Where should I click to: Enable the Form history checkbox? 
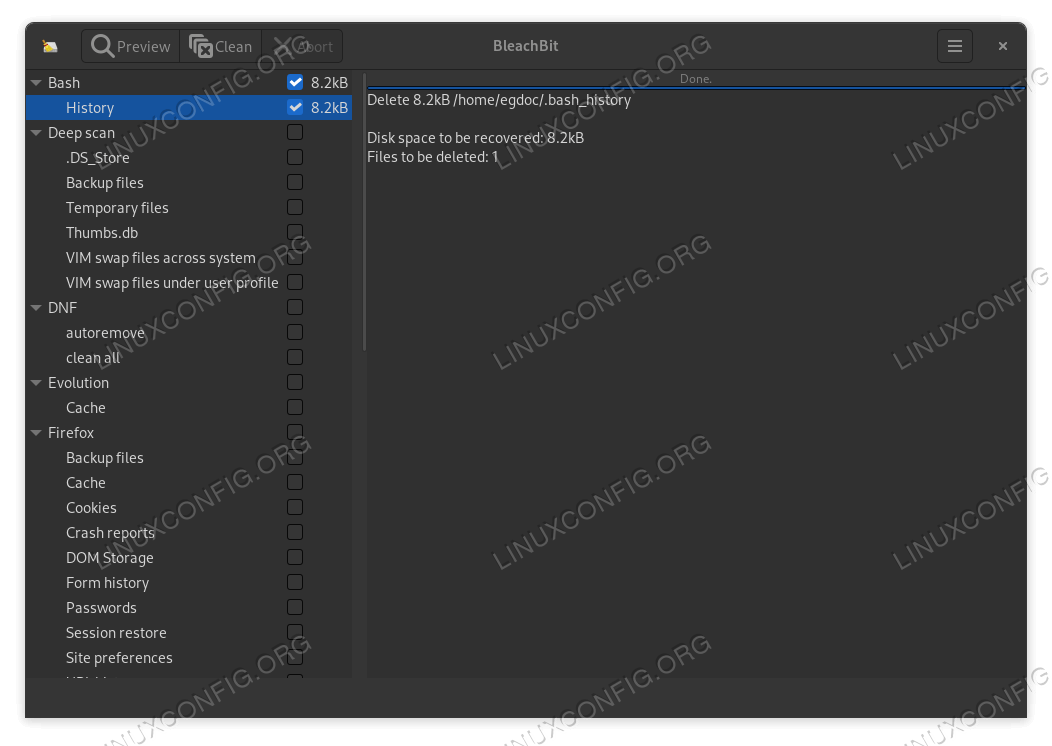[295, 582]
